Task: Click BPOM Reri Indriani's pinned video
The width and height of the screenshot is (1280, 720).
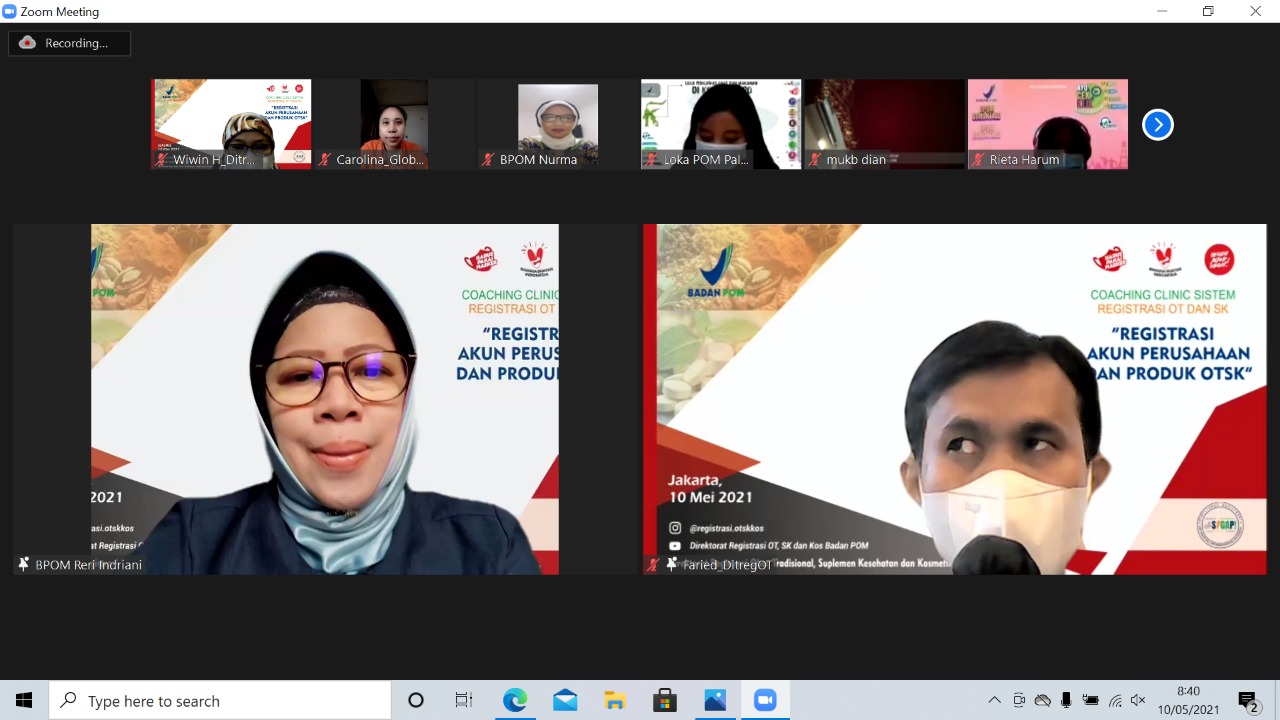Action: point(286,399)
